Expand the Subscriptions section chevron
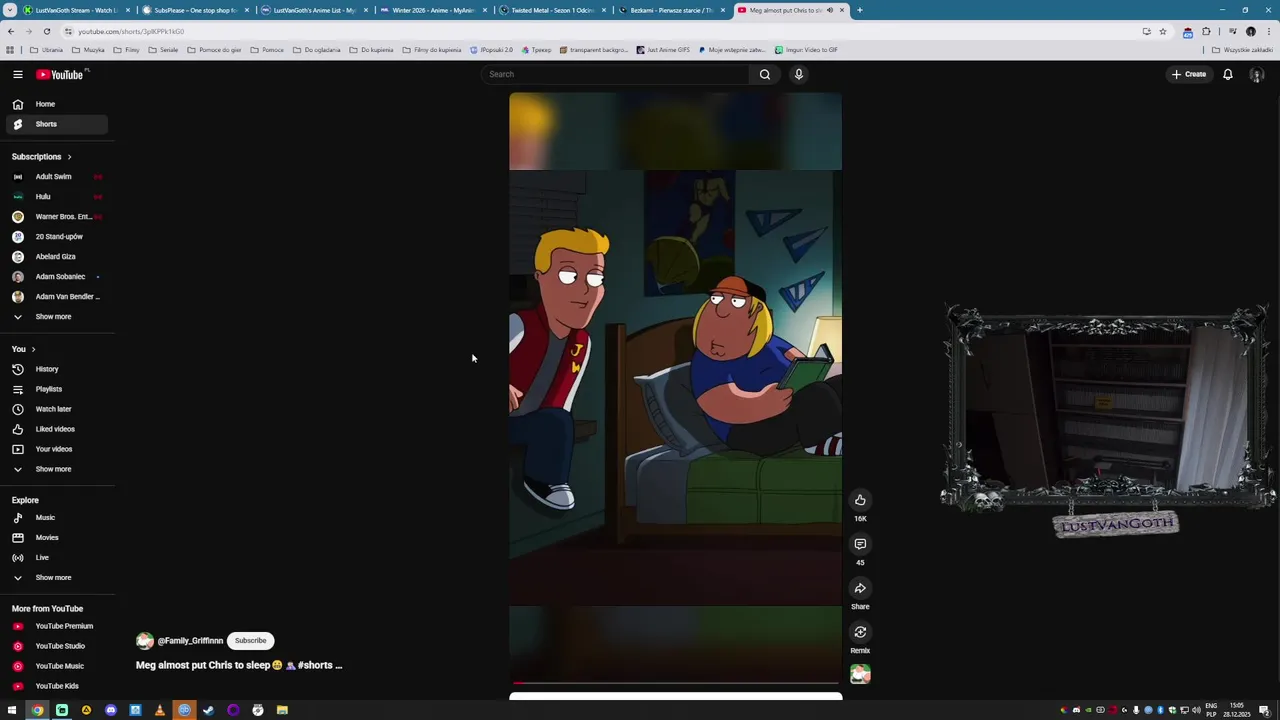 [x=69, y=157]
